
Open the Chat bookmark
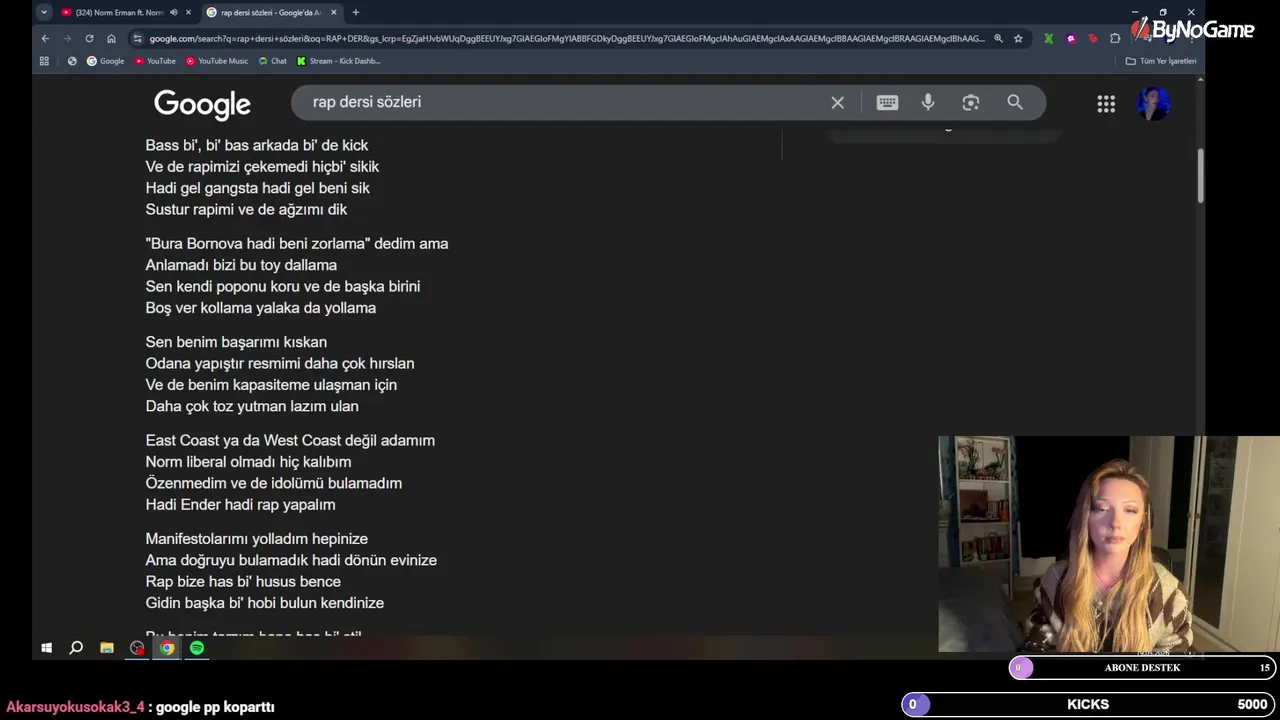[272, 61]
